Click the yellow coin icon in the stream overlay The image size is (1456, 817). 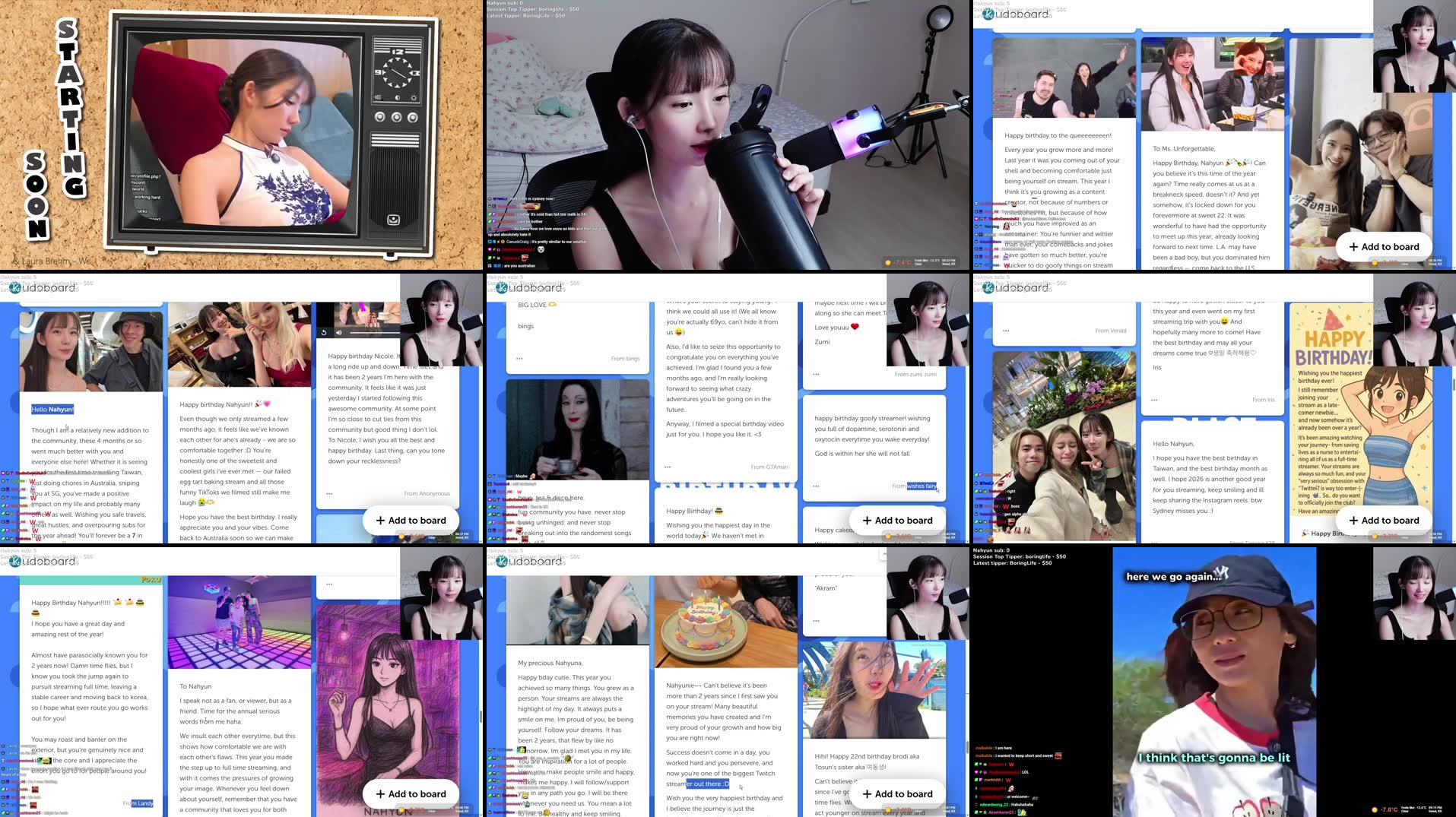click(x=888, y=262)
